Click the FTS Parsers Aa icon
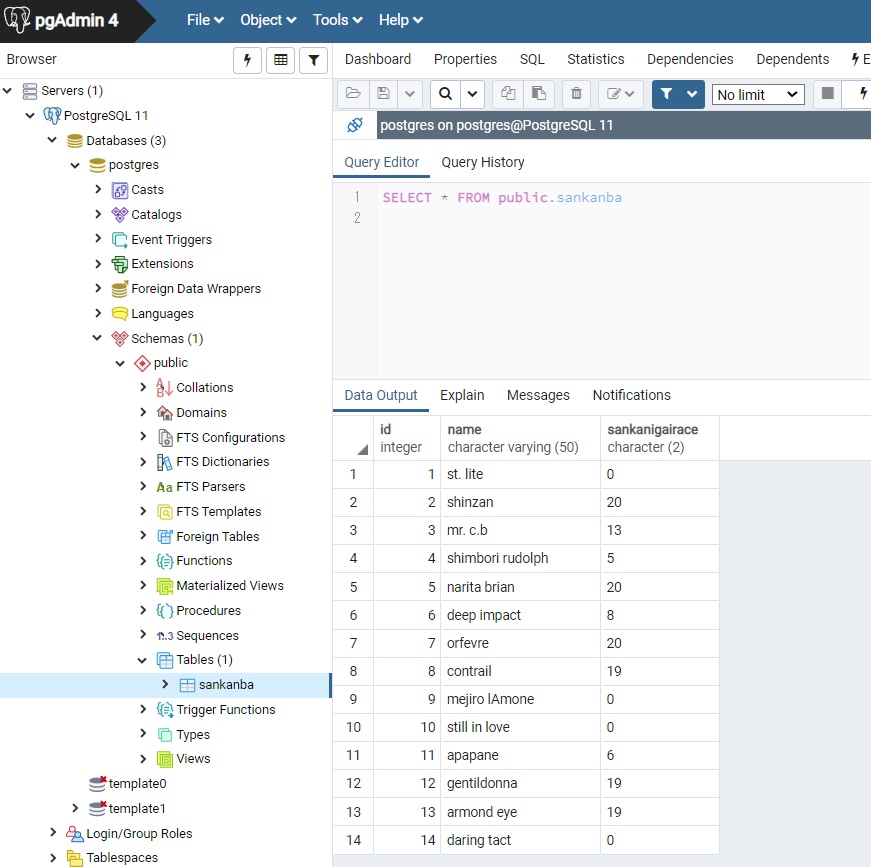The height and width of the screenshot is (867, 871). click(x=164, y=487)
